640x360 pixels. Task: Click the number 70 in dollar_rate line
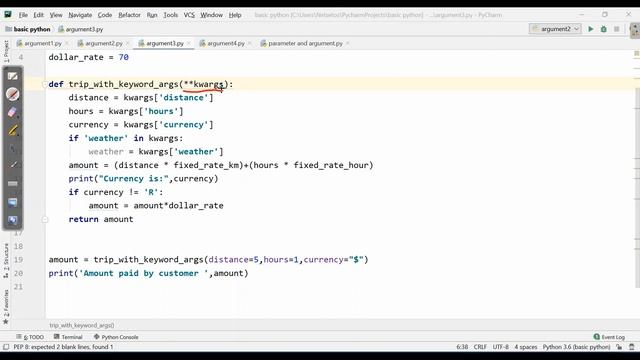pos(124,57)
